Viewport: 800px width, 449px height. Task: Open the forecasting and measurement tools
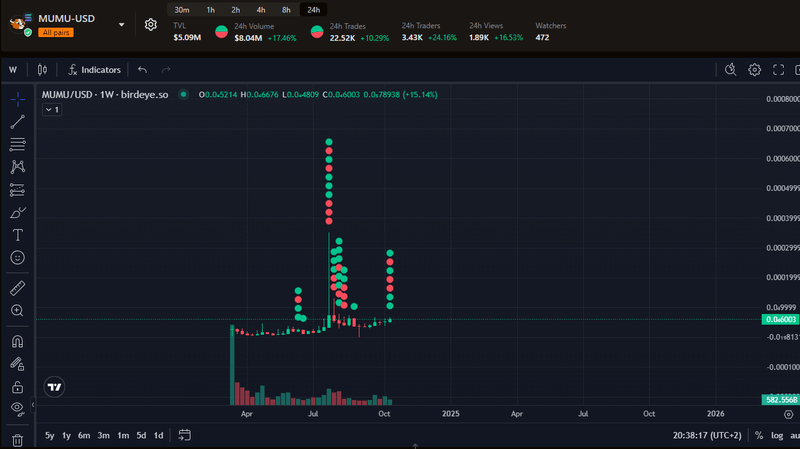(x=17, y=190)
